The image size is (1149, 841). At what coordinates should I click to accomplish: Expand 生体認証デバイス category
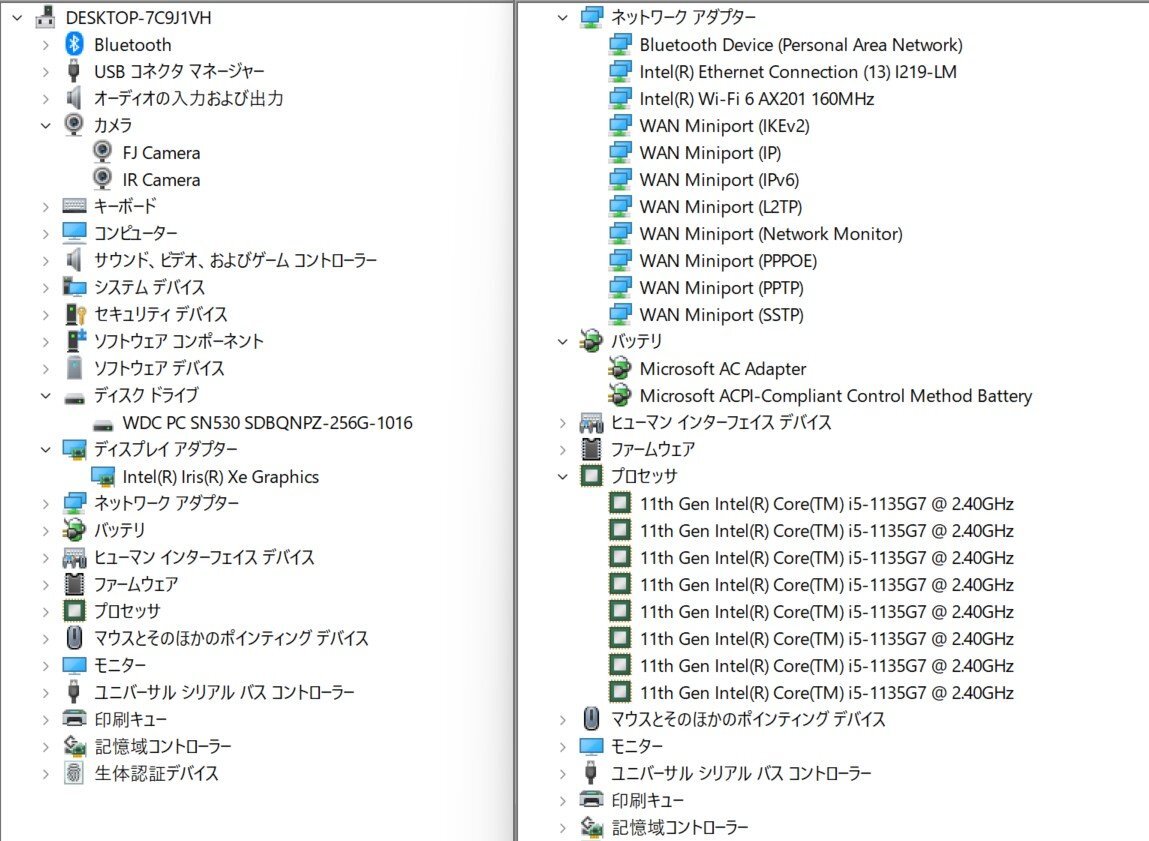pyautogui.click(x=45, y=774)
